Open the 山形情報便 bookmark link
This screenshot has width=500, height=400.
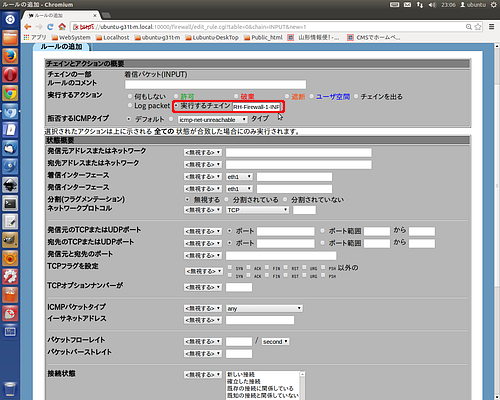tap(314, 37)
